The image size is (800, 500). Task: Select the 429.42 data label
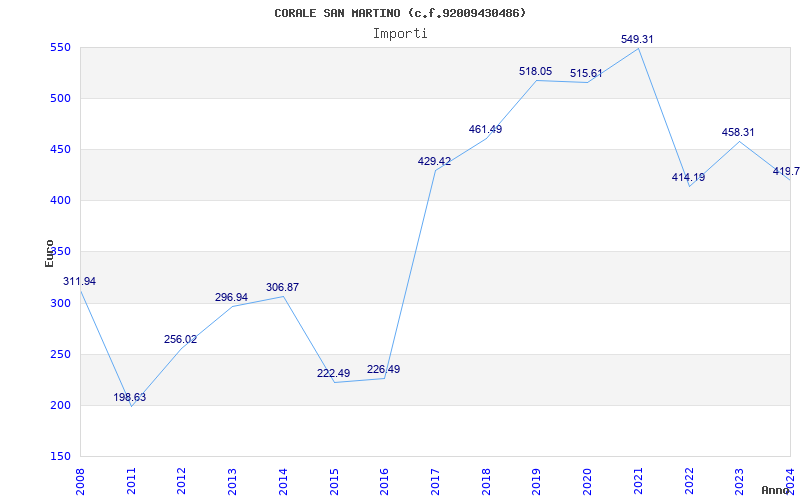(434, 161)
